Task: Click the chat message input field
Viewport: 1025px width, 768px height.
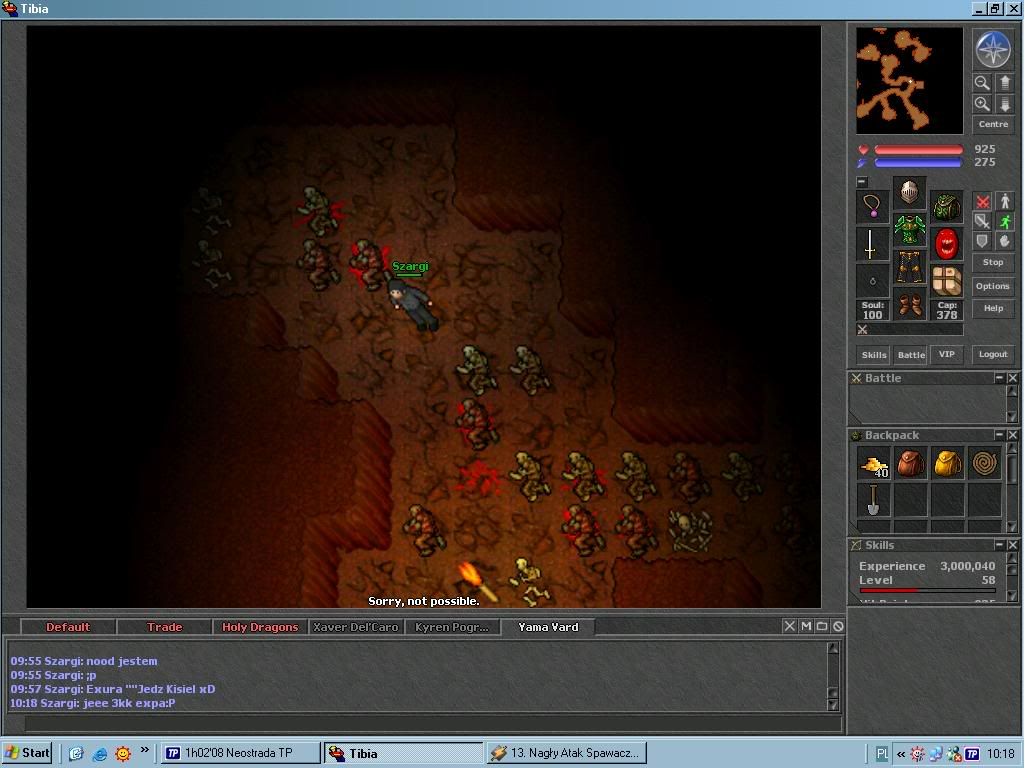Action: (432, 724)
